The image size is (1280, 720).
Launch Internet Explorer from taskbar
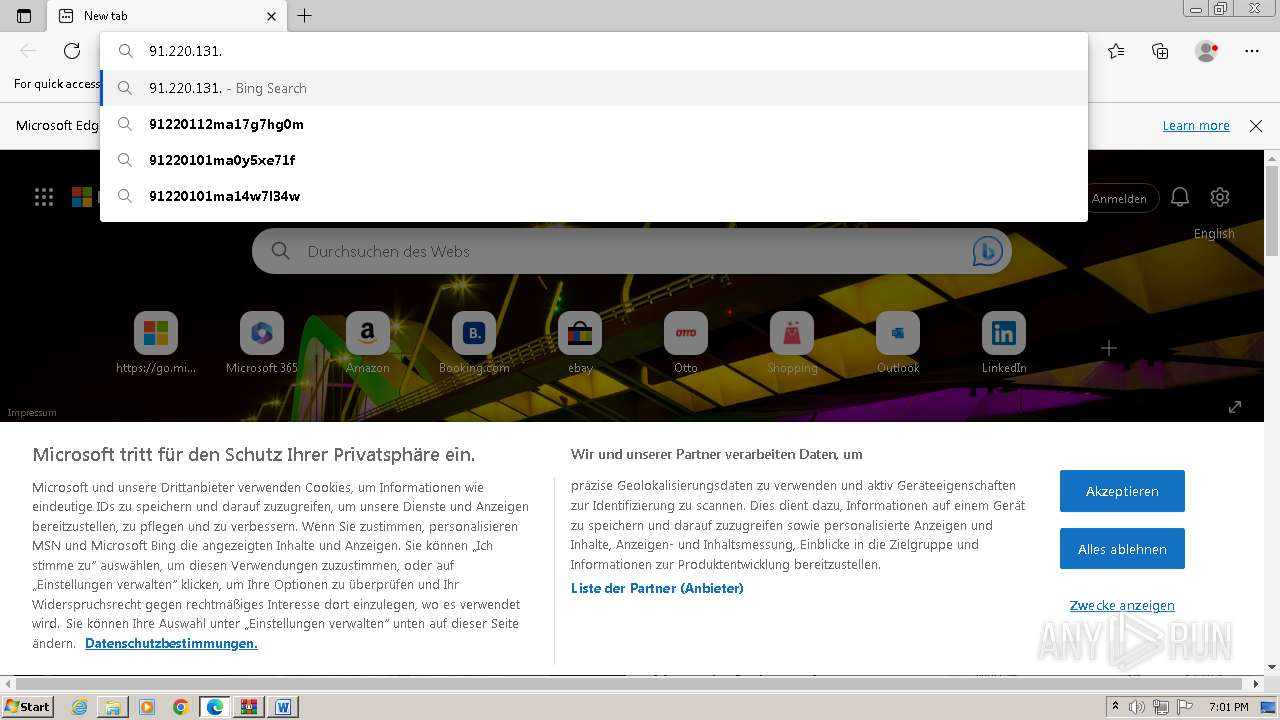(79, 707)
